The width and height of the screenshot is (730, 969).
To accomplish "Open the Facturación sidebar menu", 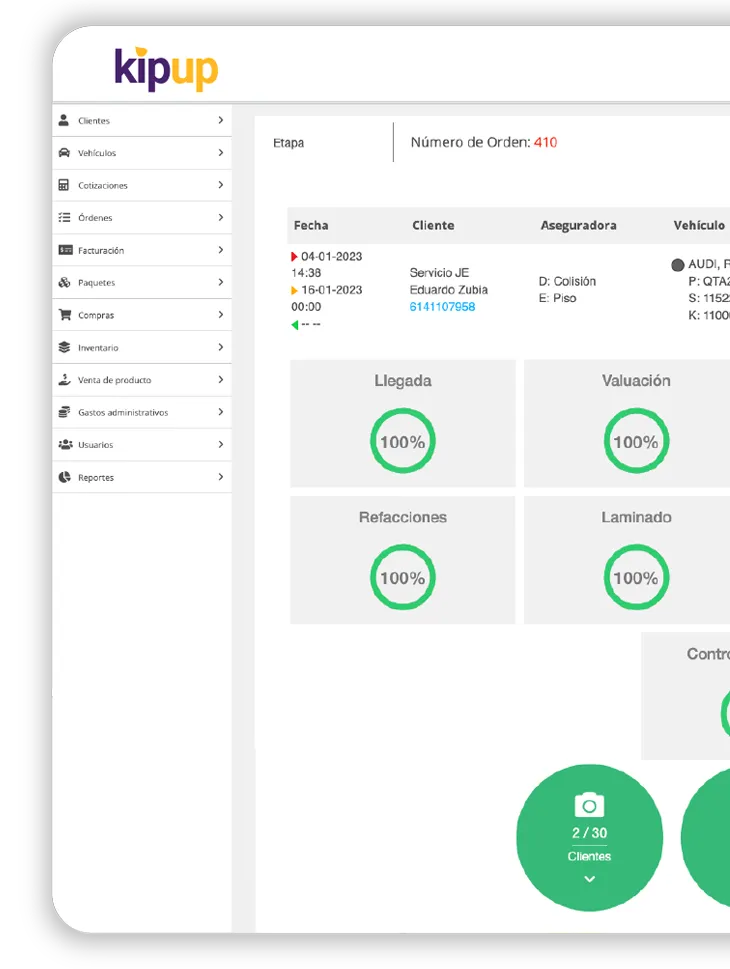I will pos(142,250).
